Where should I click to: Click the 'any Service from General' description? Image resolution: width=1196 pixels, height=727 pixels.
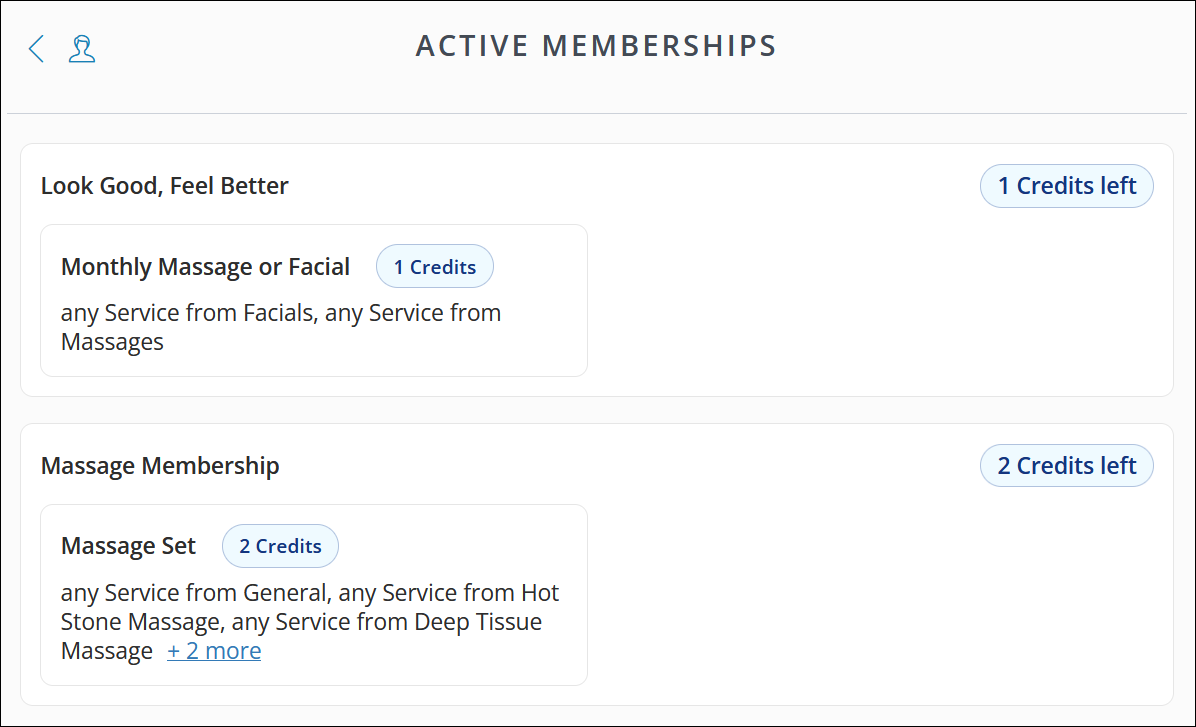(310, 622)
